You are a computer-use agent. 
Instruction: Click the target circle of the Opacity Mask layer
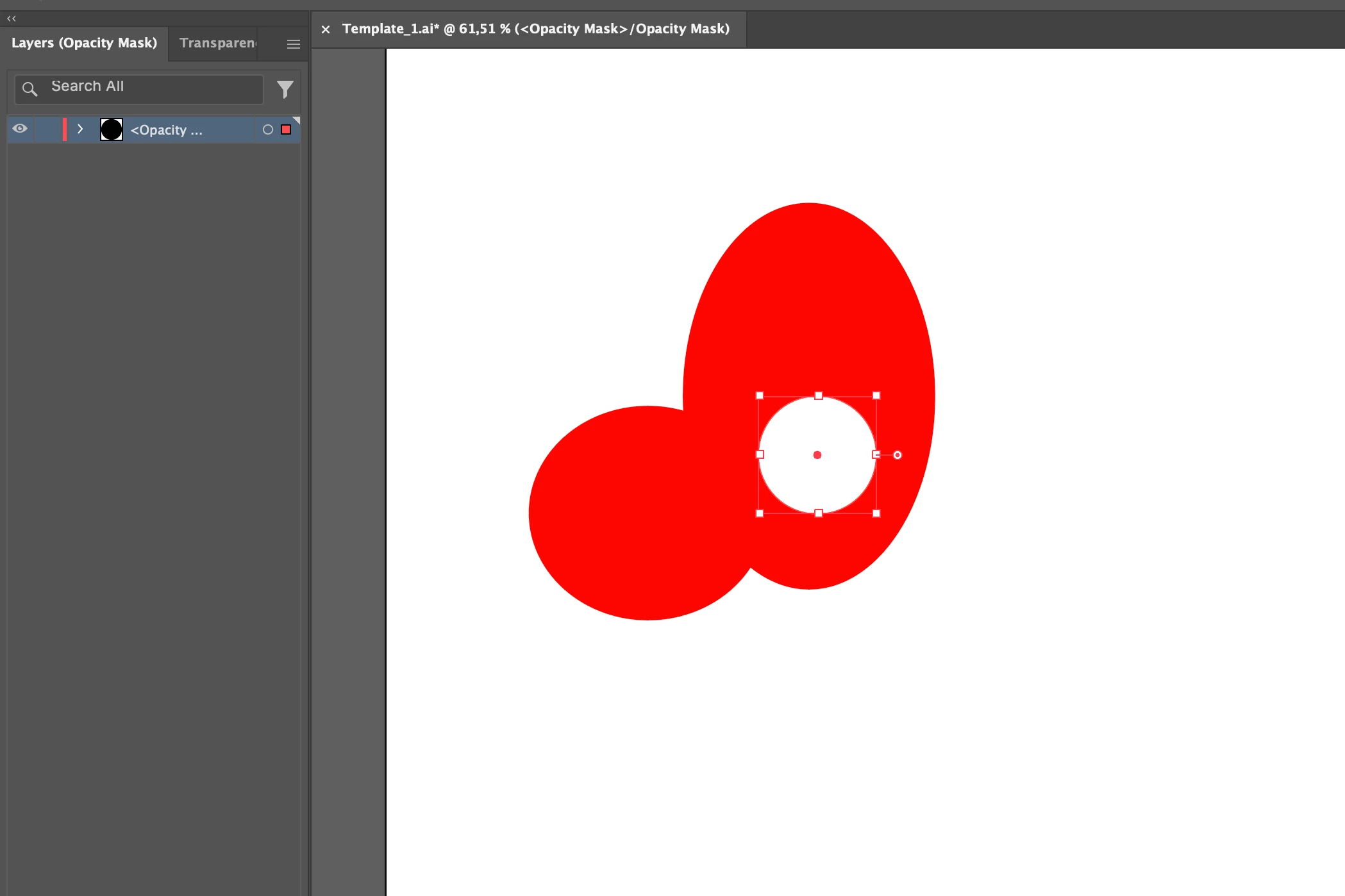pos(268,129)
